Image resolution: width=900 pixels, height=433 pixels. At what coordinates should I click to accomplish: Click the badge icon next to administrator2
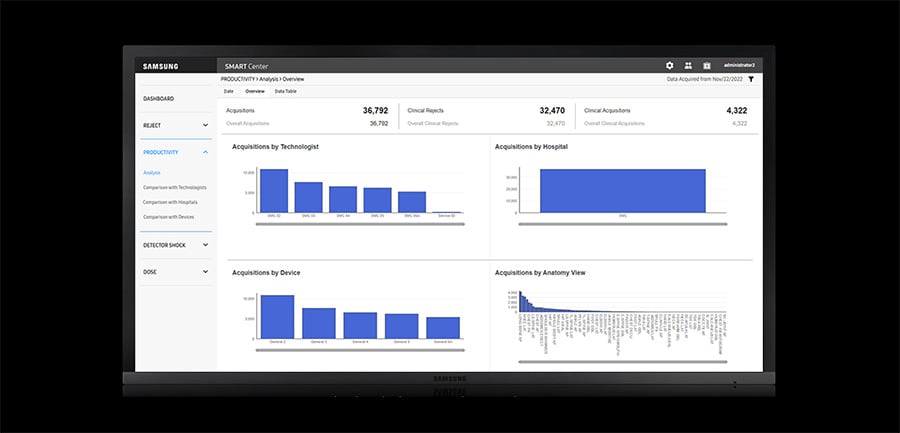[x=707, y=65]
